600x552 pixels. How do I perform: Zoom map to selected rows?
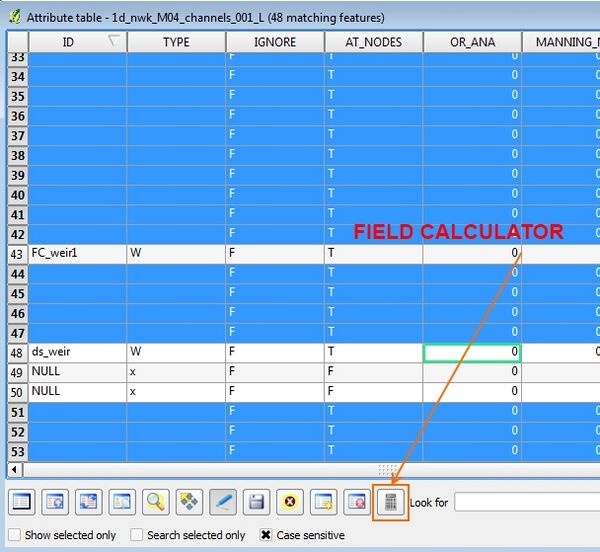click(x=156, y=502)
